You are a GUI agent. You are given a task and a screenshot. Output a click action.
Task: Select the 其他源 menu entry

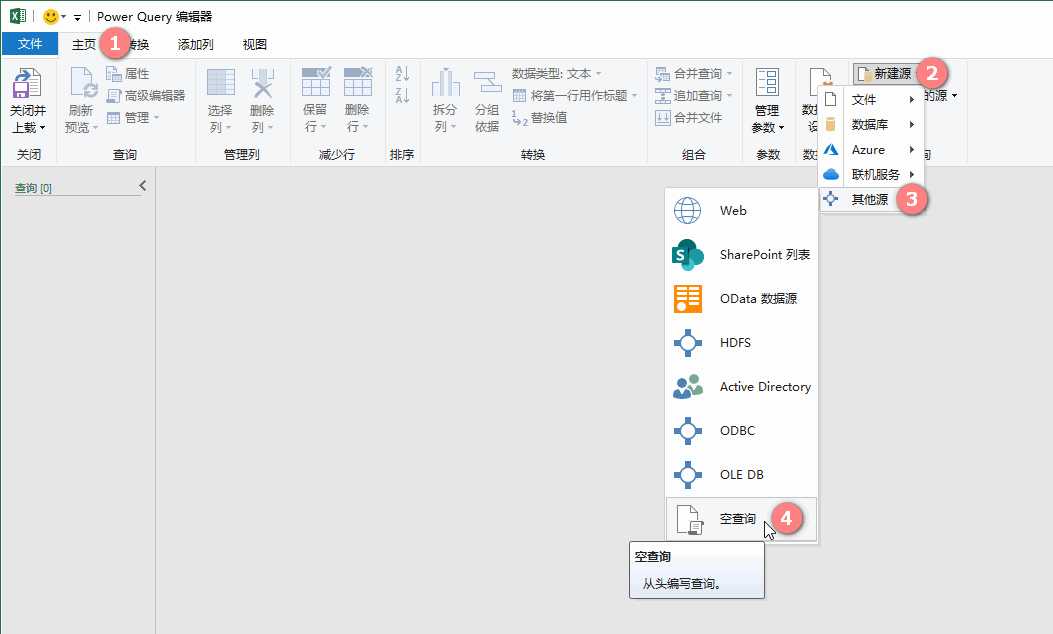(871, 199)
